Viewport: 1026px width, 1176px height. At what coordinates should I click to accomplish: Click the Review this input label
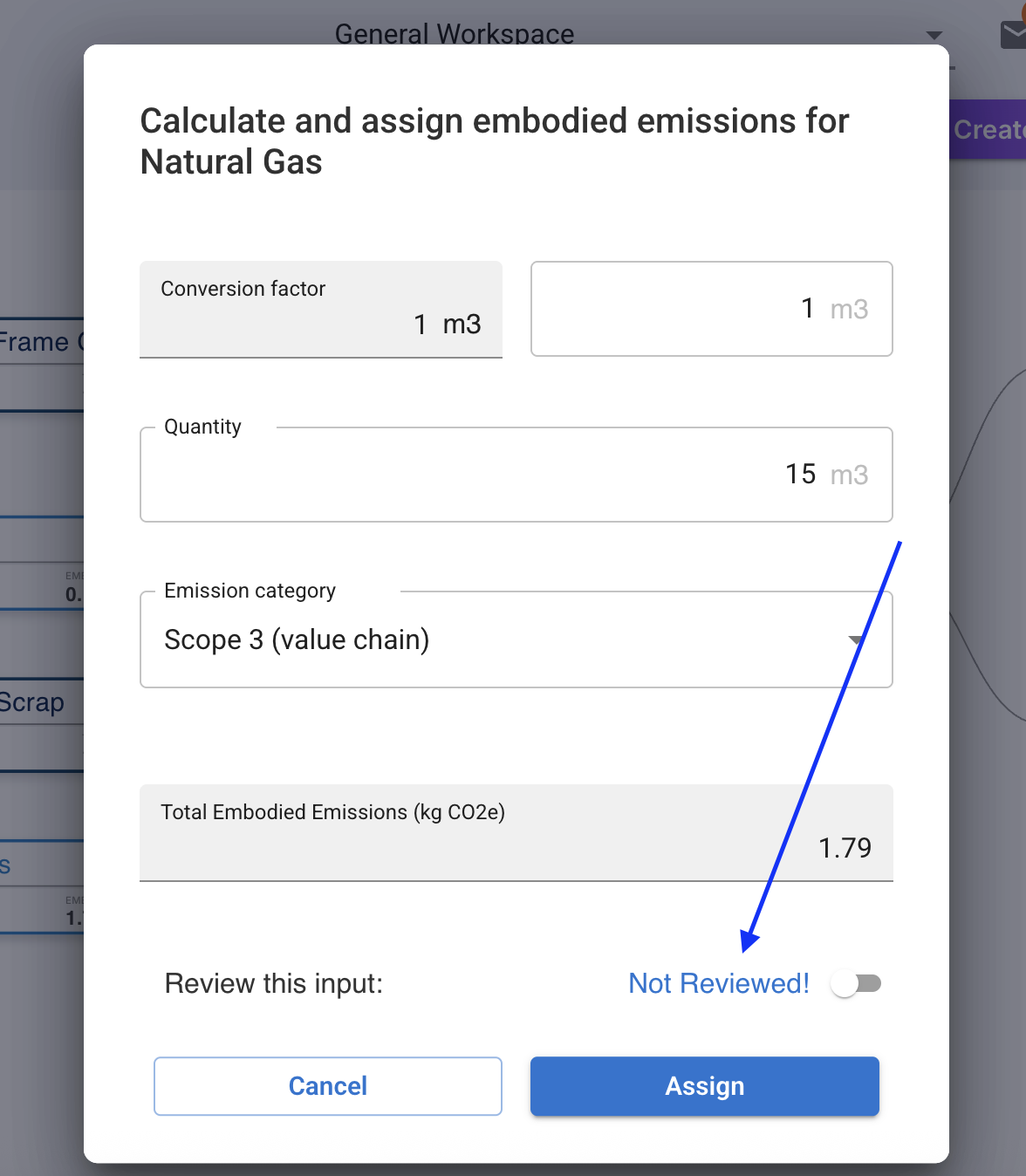tap(274, 984)
